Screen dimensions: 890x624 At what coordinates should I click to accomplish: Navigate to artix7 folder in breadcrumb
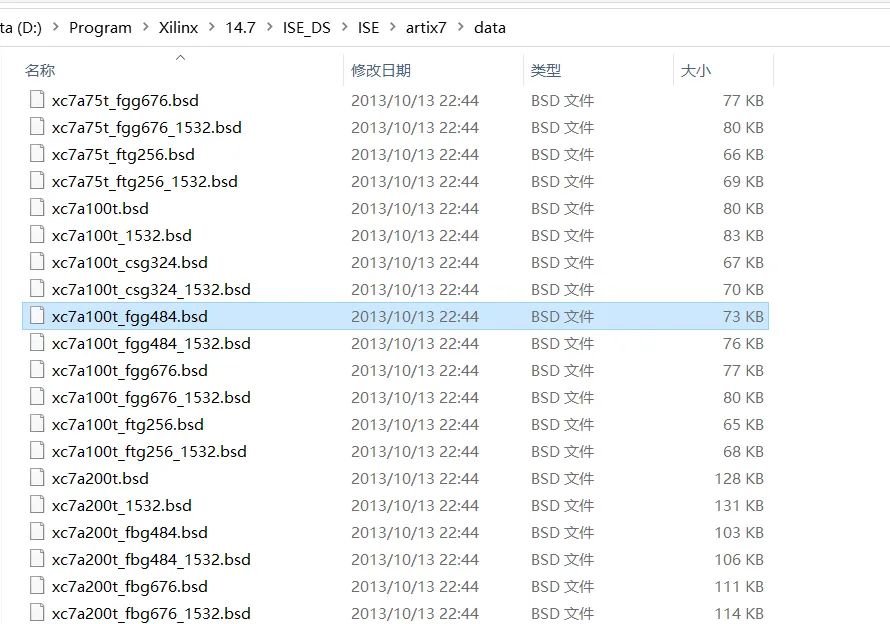point(426,27)
